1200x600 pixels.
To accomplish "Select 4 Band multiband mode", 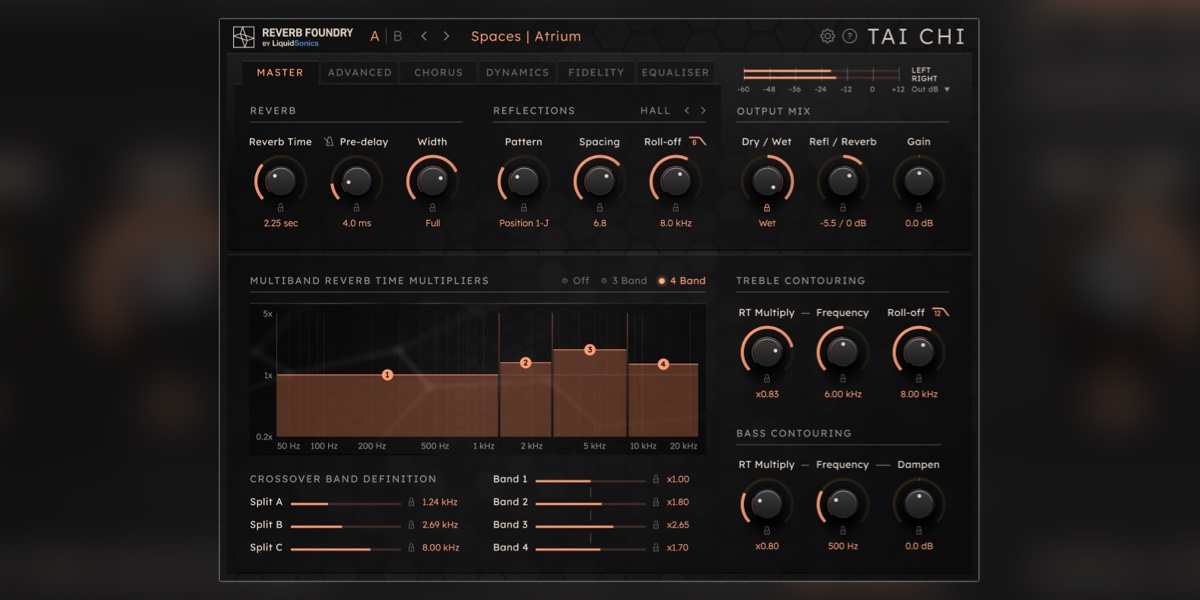I will coord(681,281).
